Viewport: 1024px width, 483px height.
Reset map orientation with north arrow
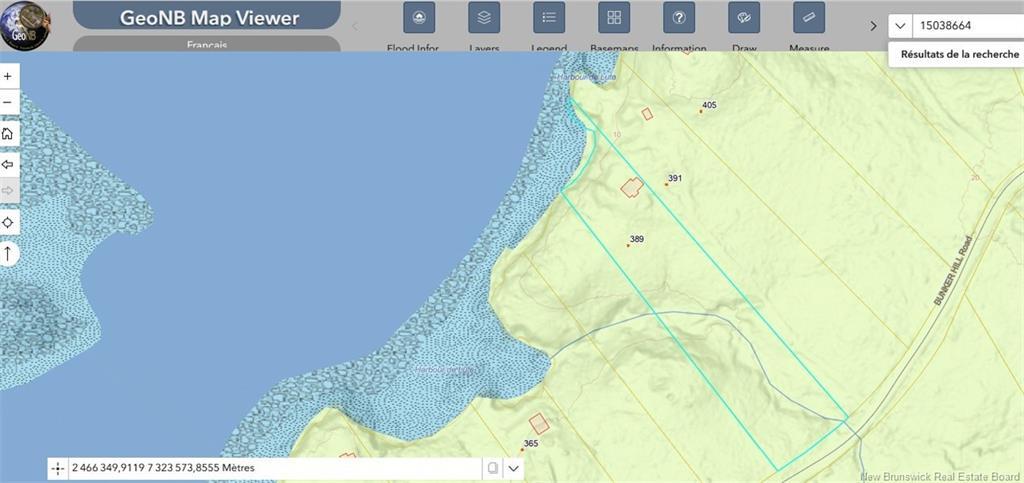pos(8,253)
